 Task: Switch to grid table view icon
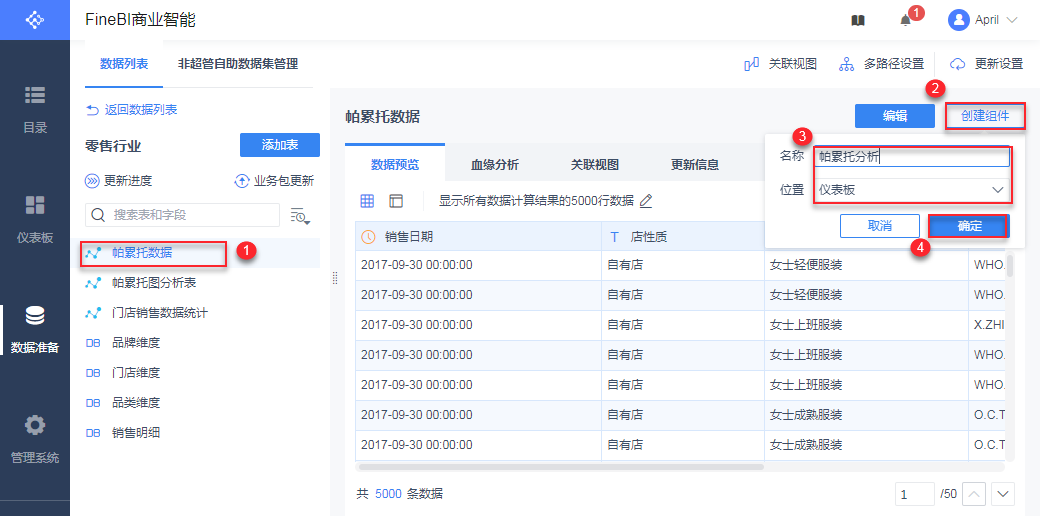coord(367,201)
